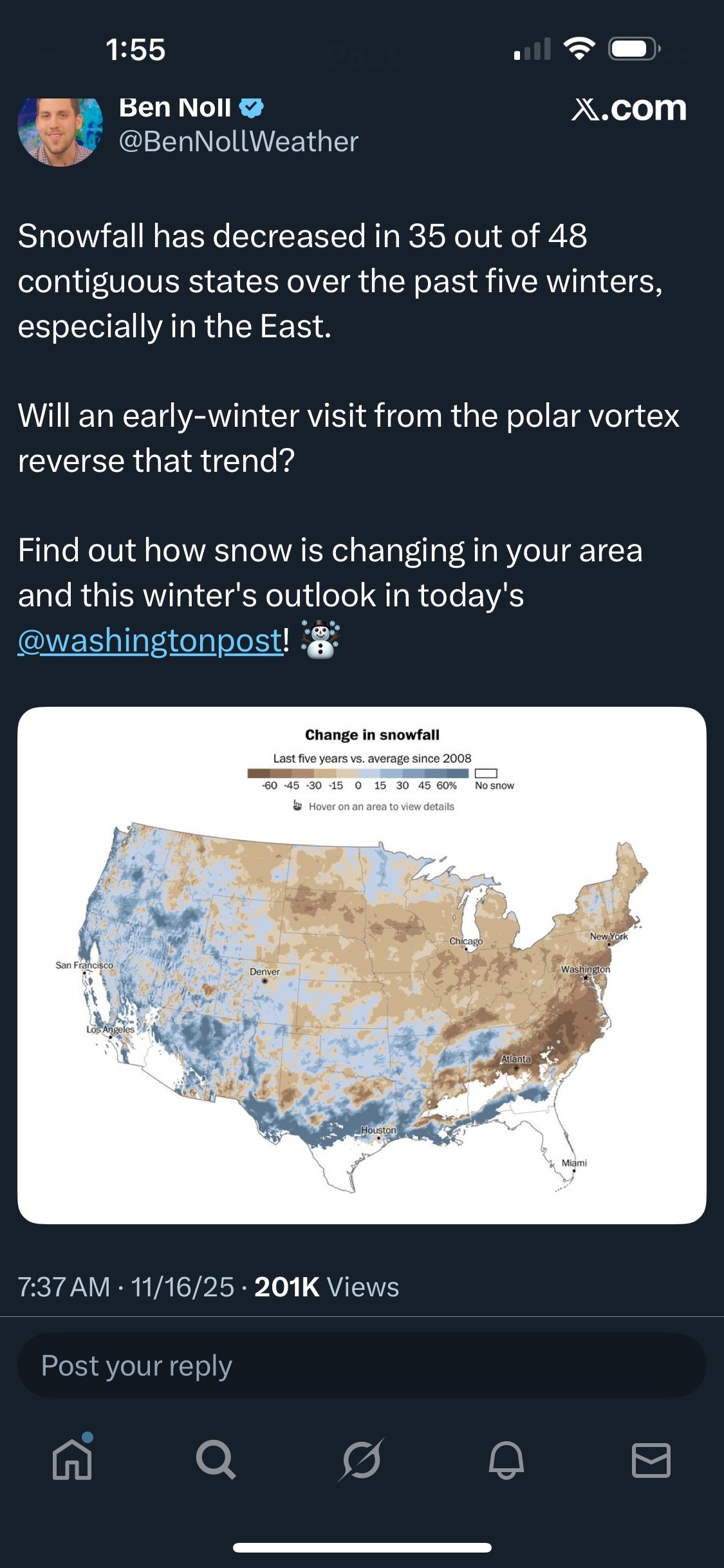Tap Ben Noll's profile picture
The width and height of the screenshot is (724, 1568).
(x=60, y=131)
